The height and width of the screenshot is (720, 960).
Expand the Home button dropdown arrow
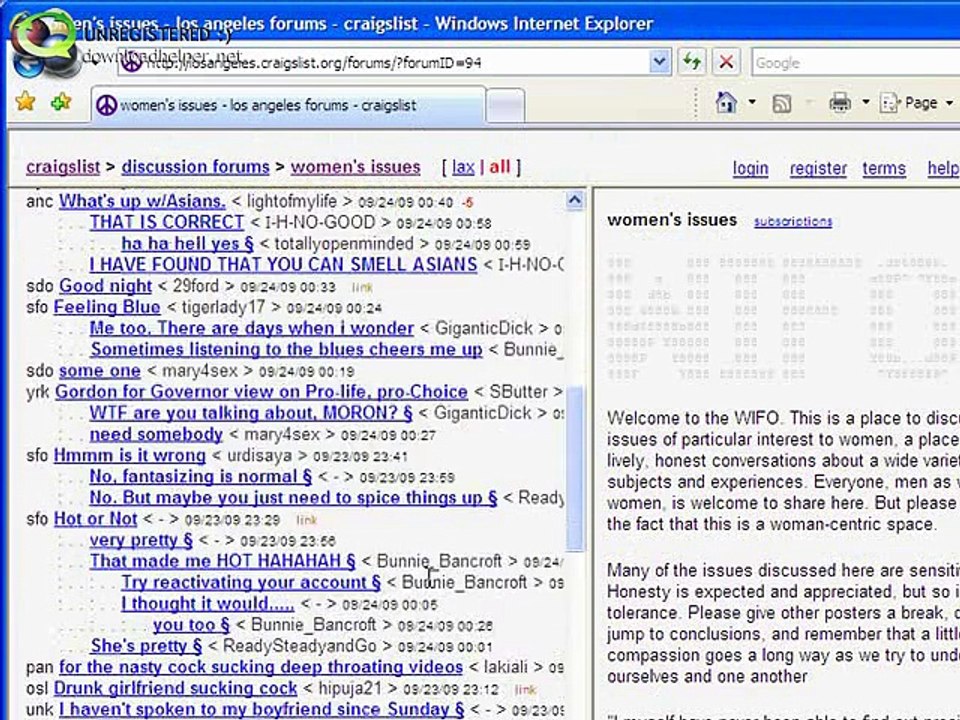pos(752,103)
